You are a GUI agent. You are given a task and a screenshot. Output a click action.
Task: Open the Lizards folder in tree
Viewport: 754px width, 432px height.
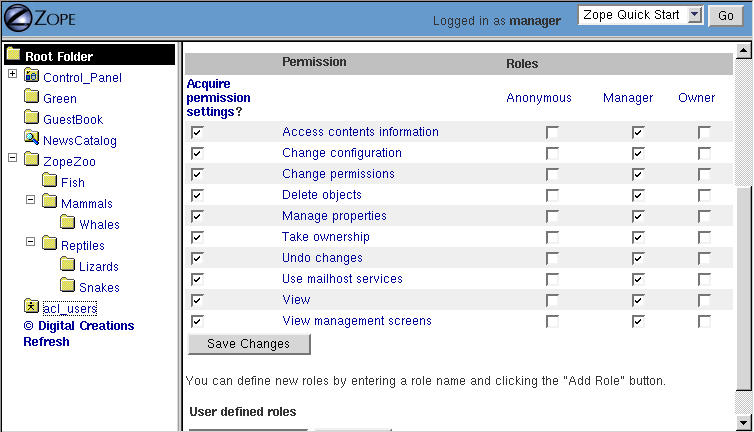tap(98, 267)
